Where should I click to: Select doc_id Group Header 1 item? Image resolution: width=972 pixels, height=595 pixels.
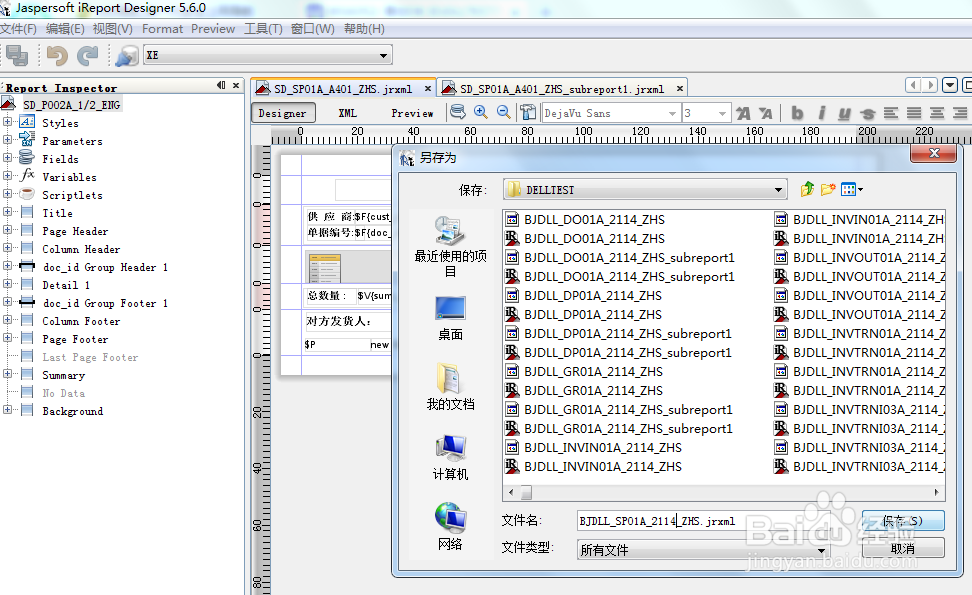click(x=105, y=267)
